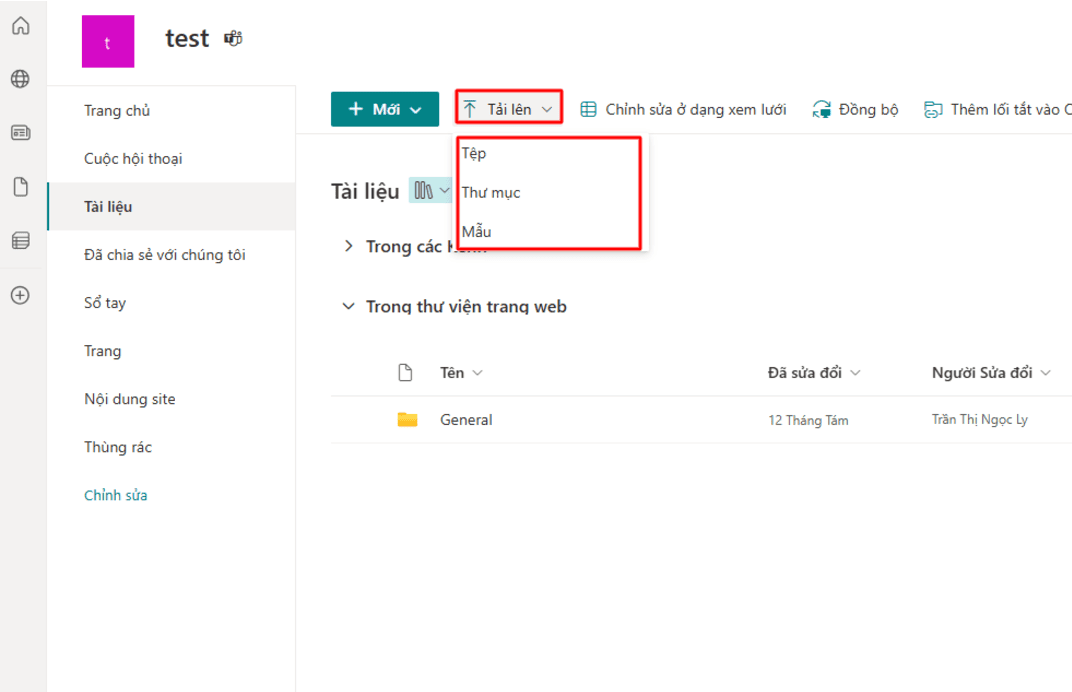This screenshot has width=1072, height=692.
Task: Click the Create plus circle icon
Action: 21,295
